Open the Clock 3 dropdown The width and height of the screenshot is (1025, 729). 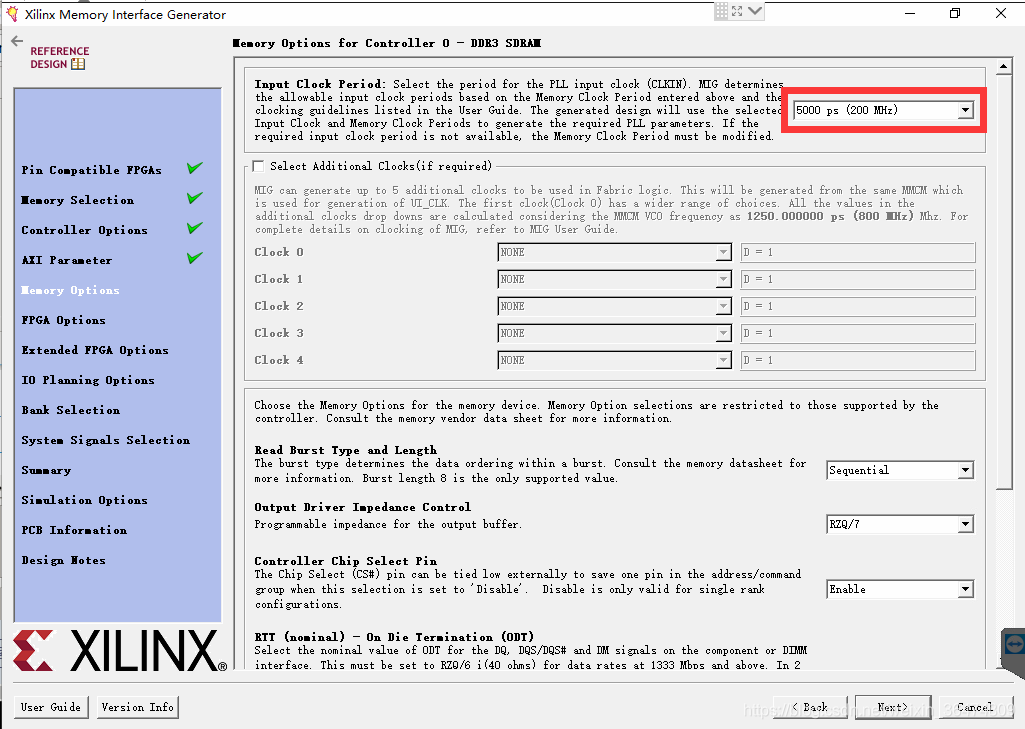[614, 333]
